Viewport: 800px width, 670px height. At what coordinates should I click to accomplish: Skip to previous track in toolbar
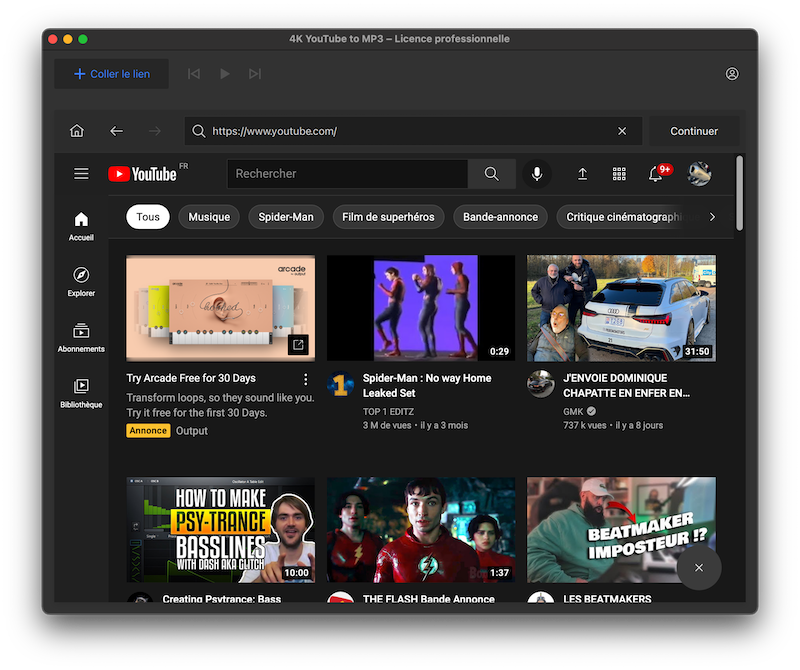click(194, 74)
